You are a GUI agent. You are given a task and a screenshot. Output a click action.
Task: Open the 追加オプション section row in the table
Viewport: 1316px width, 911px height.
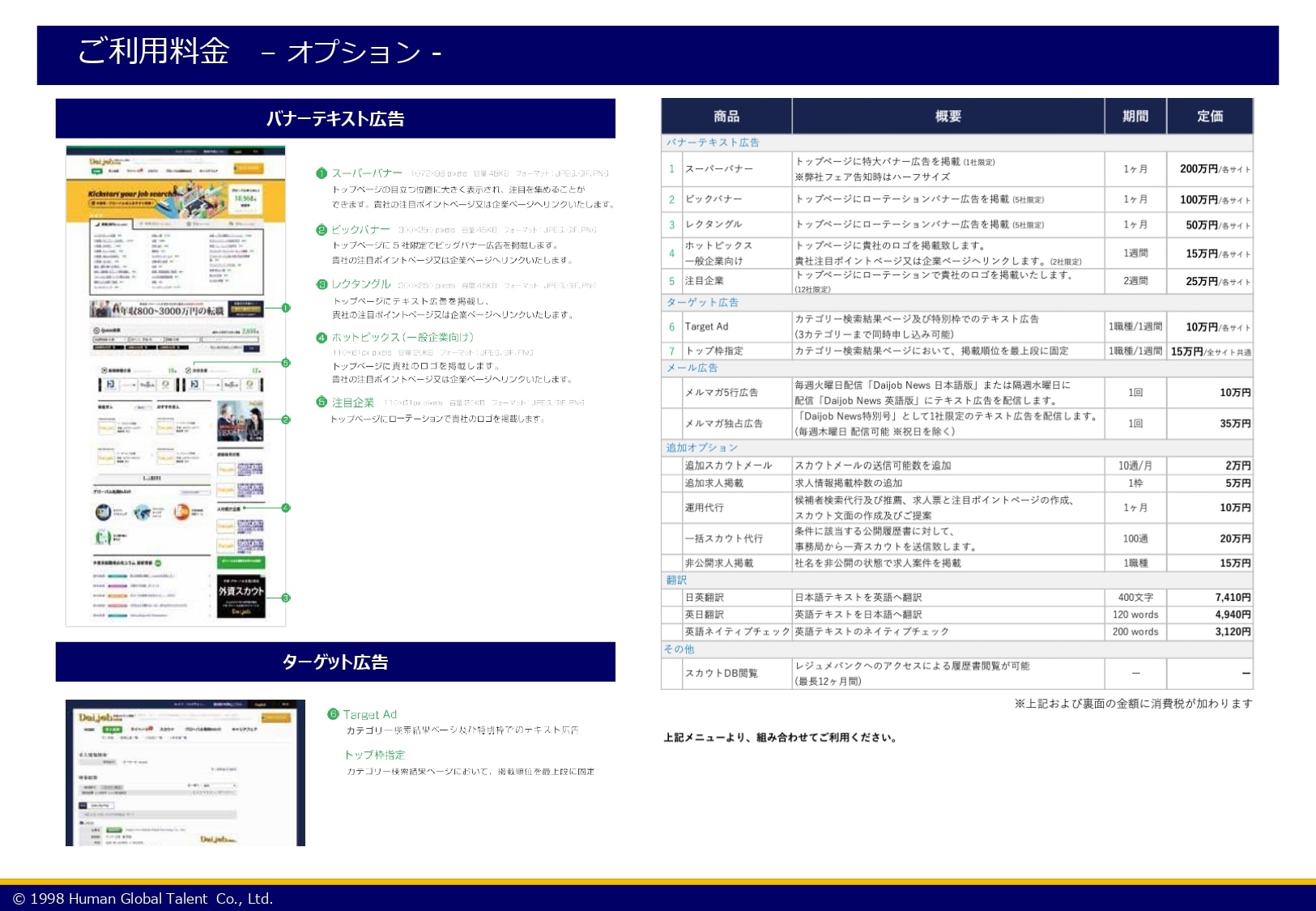click(702, 448)
